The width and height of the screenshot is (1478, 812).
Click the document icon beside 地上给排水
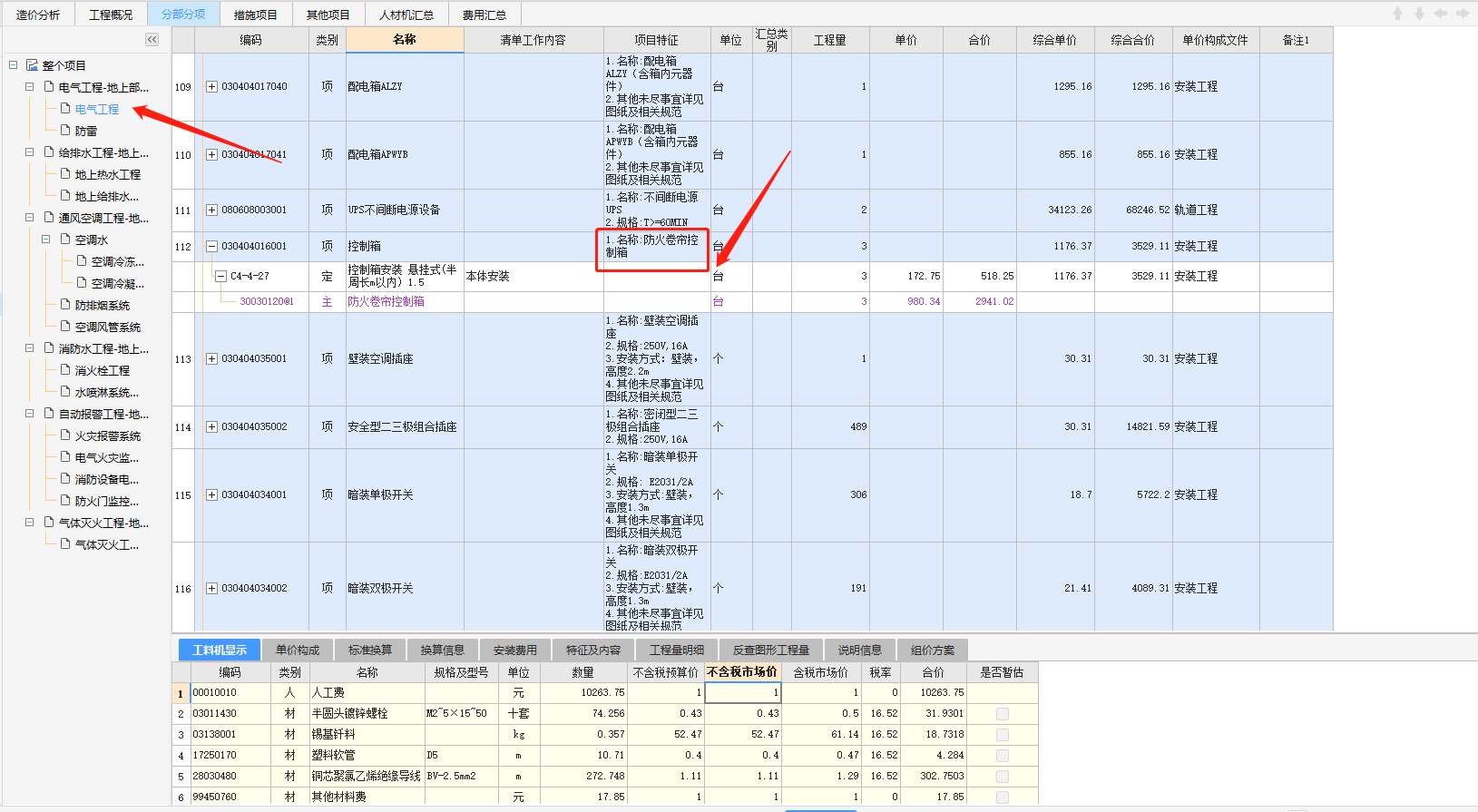coord(65,196)
